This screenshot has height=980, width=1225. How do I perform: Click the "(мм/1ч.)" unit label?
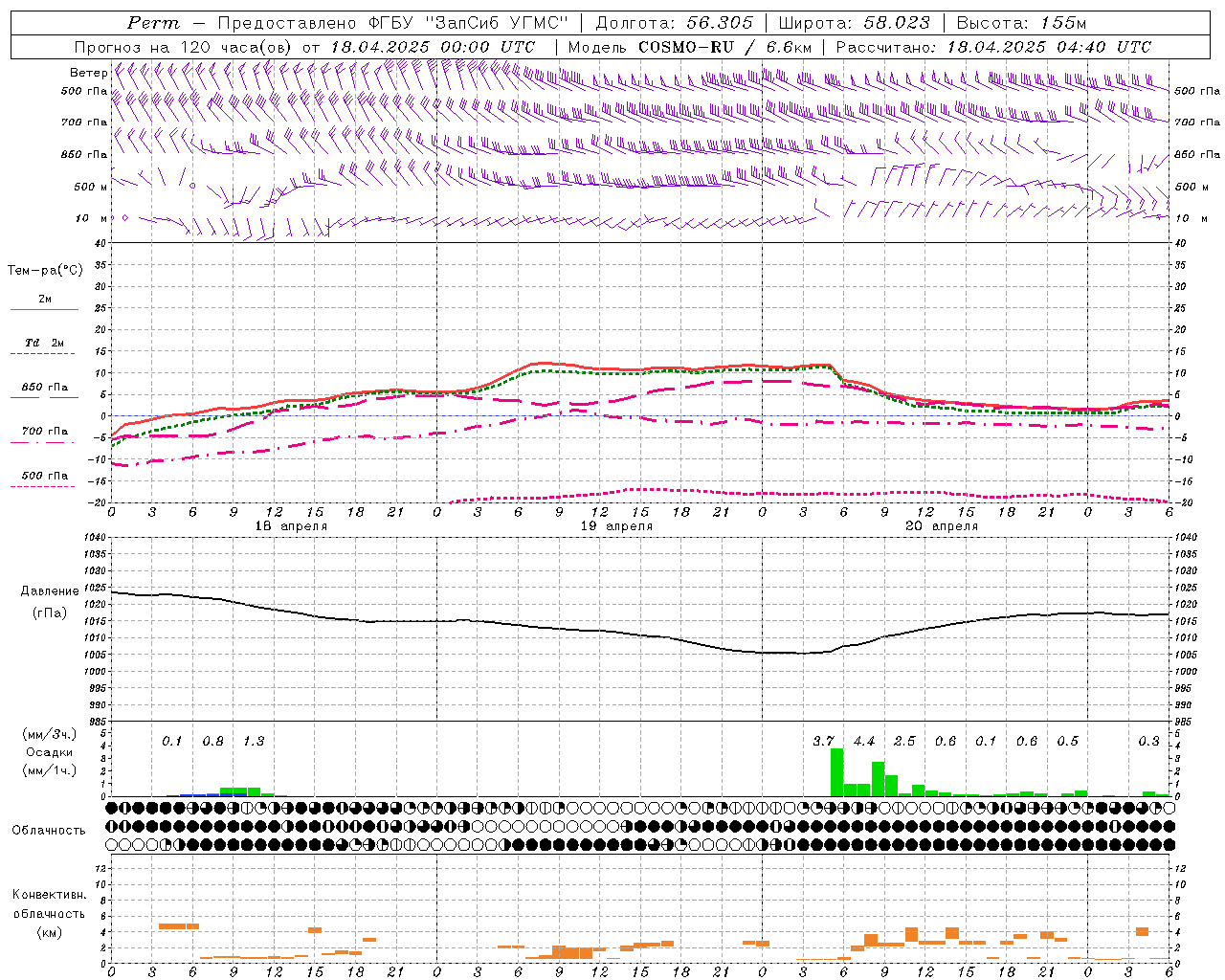pos(50,770)
